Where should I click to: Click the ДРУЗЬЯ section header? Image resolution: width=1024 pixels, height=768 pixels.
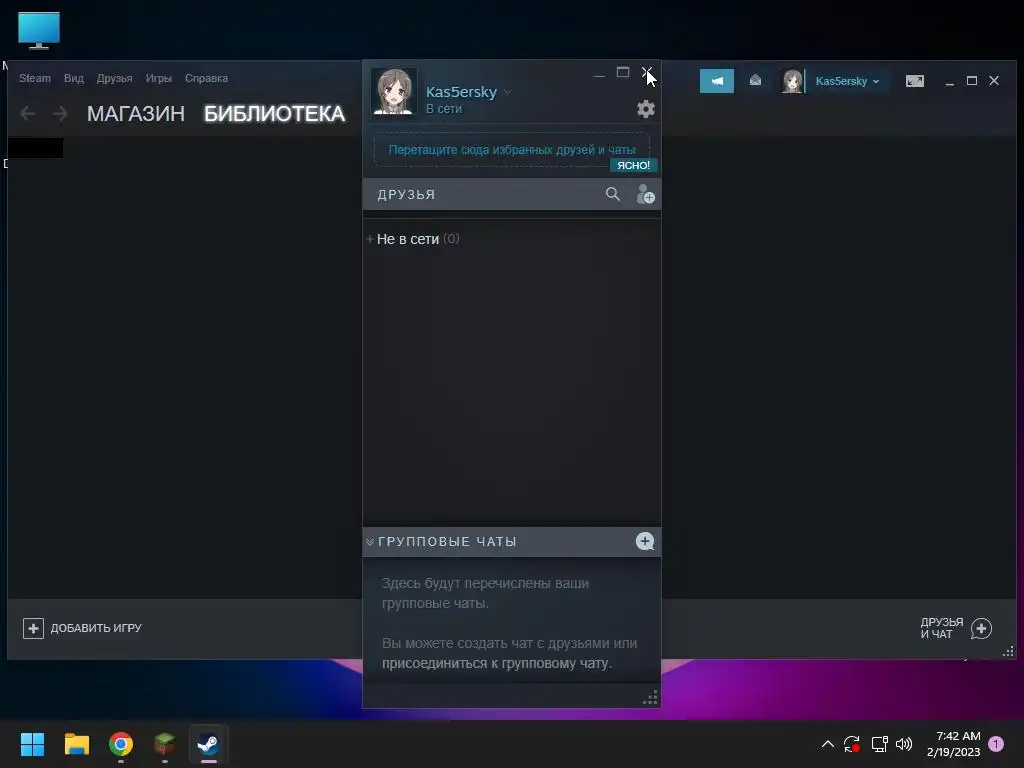click(406, 195)
